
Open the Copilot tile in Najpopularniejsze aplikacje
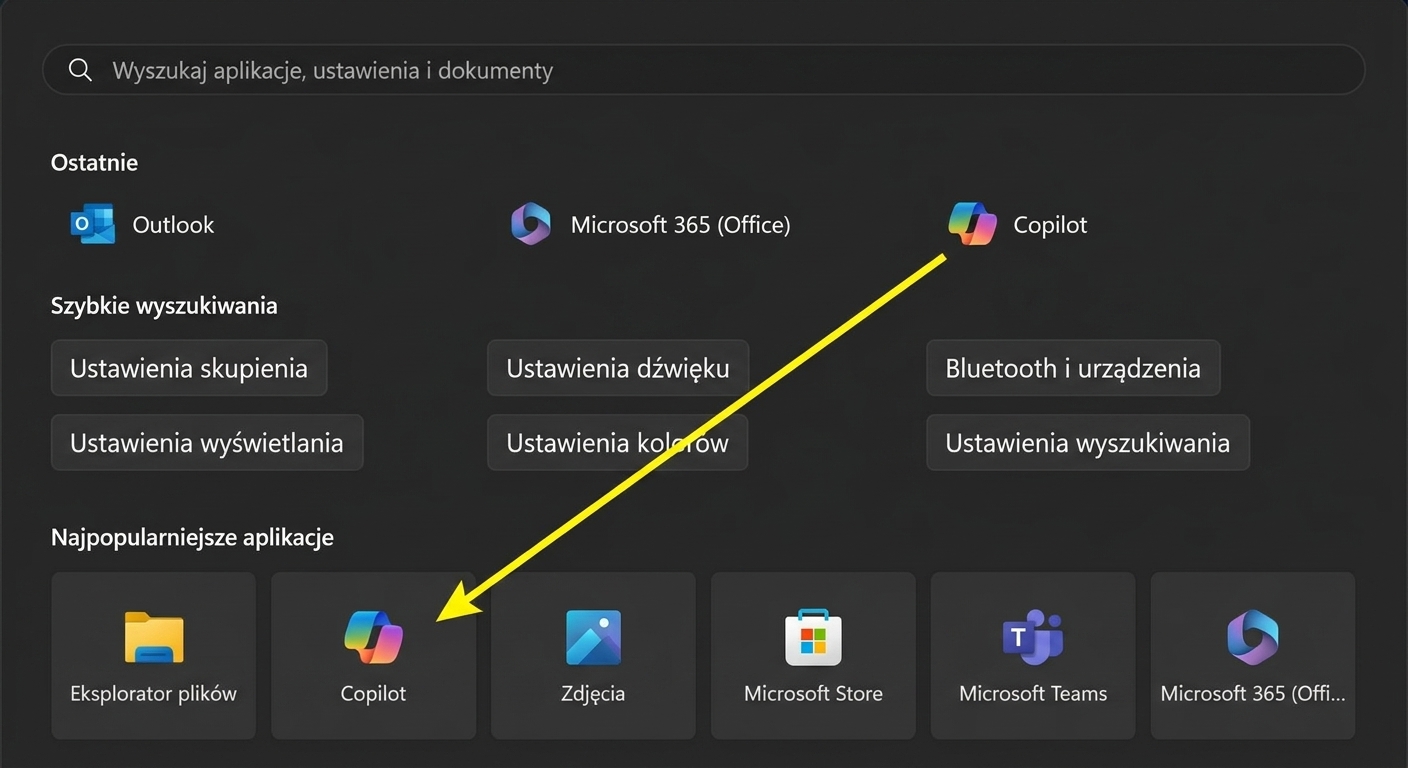pyautogui.click(x=374, y=655)
